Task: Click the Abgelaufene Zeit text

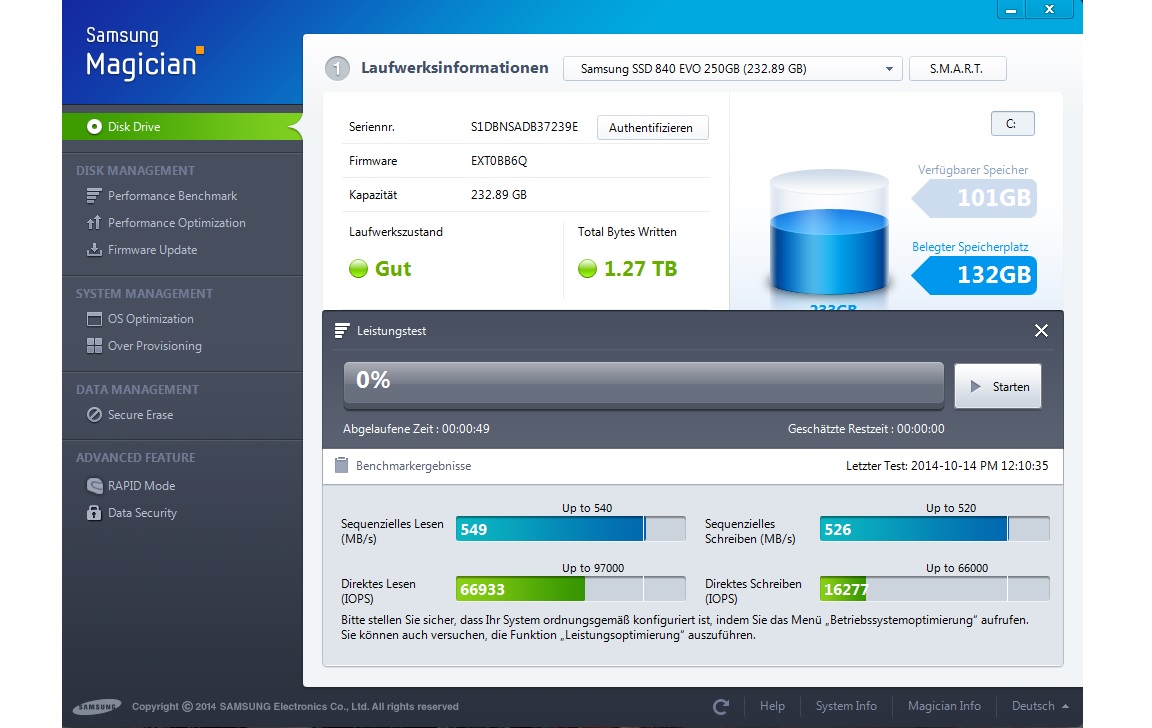Action: click(416, 429)
